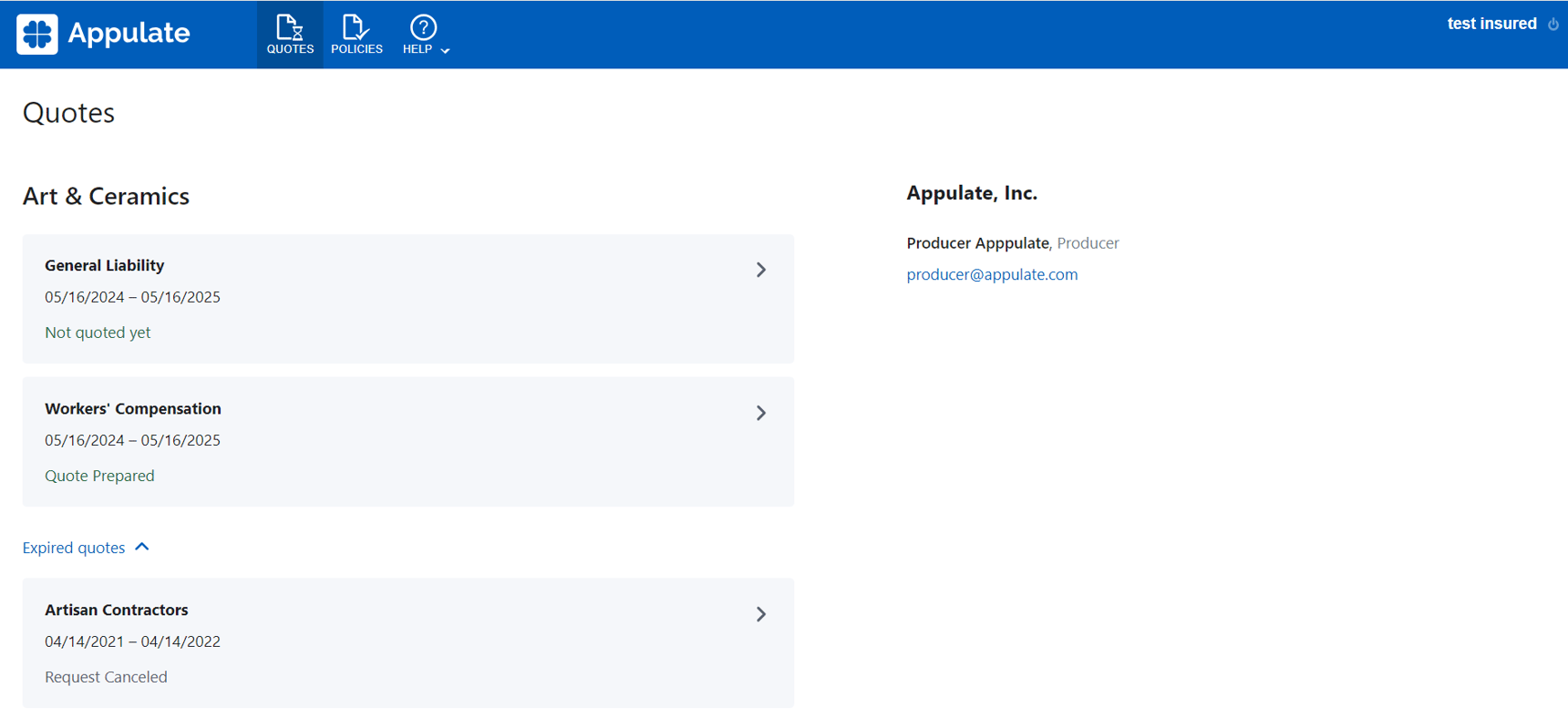Screen dimensions: 1568x718
Task: Open Workers' Compensation quote chevron arrow
Action: [761, 413]
